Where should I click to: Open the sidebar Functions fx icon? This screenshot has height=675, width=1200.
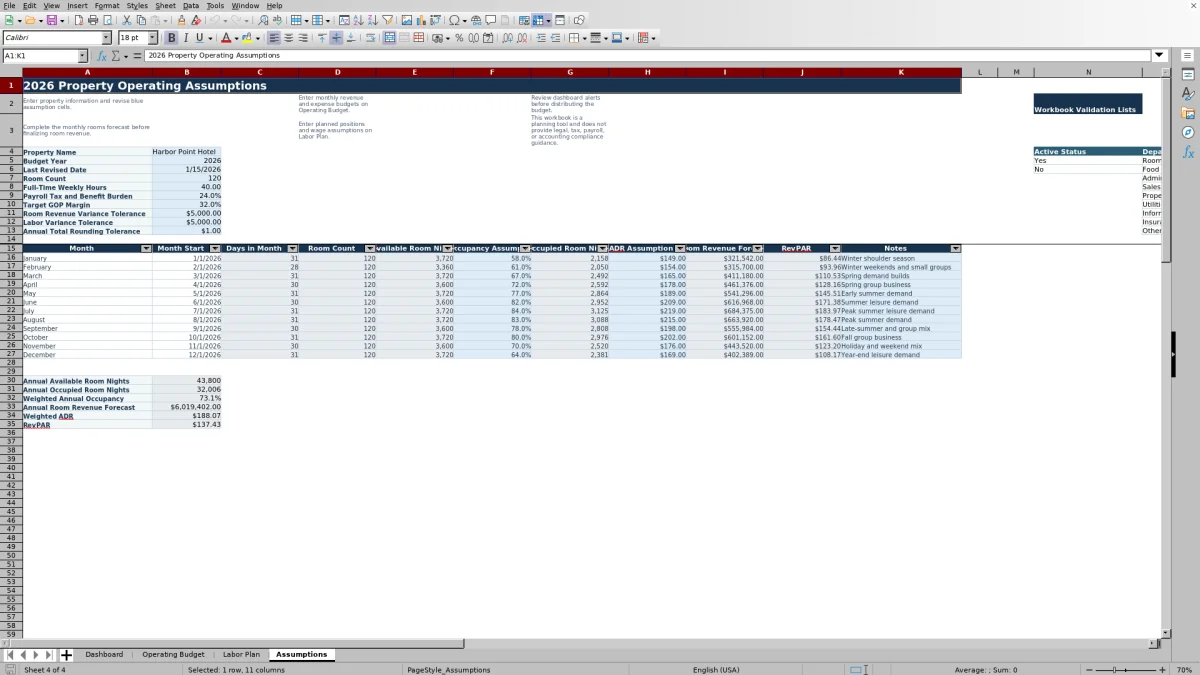click(1188, 152)
